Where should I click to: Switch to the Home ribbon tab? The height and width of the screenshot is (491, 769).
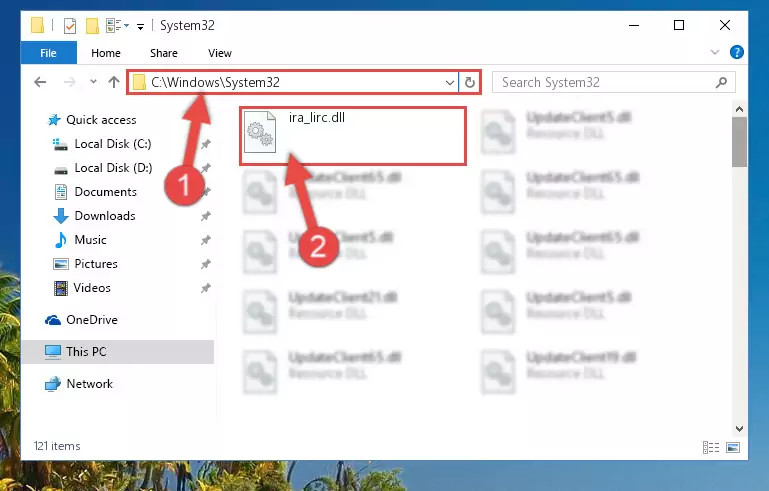pos(106,53)
